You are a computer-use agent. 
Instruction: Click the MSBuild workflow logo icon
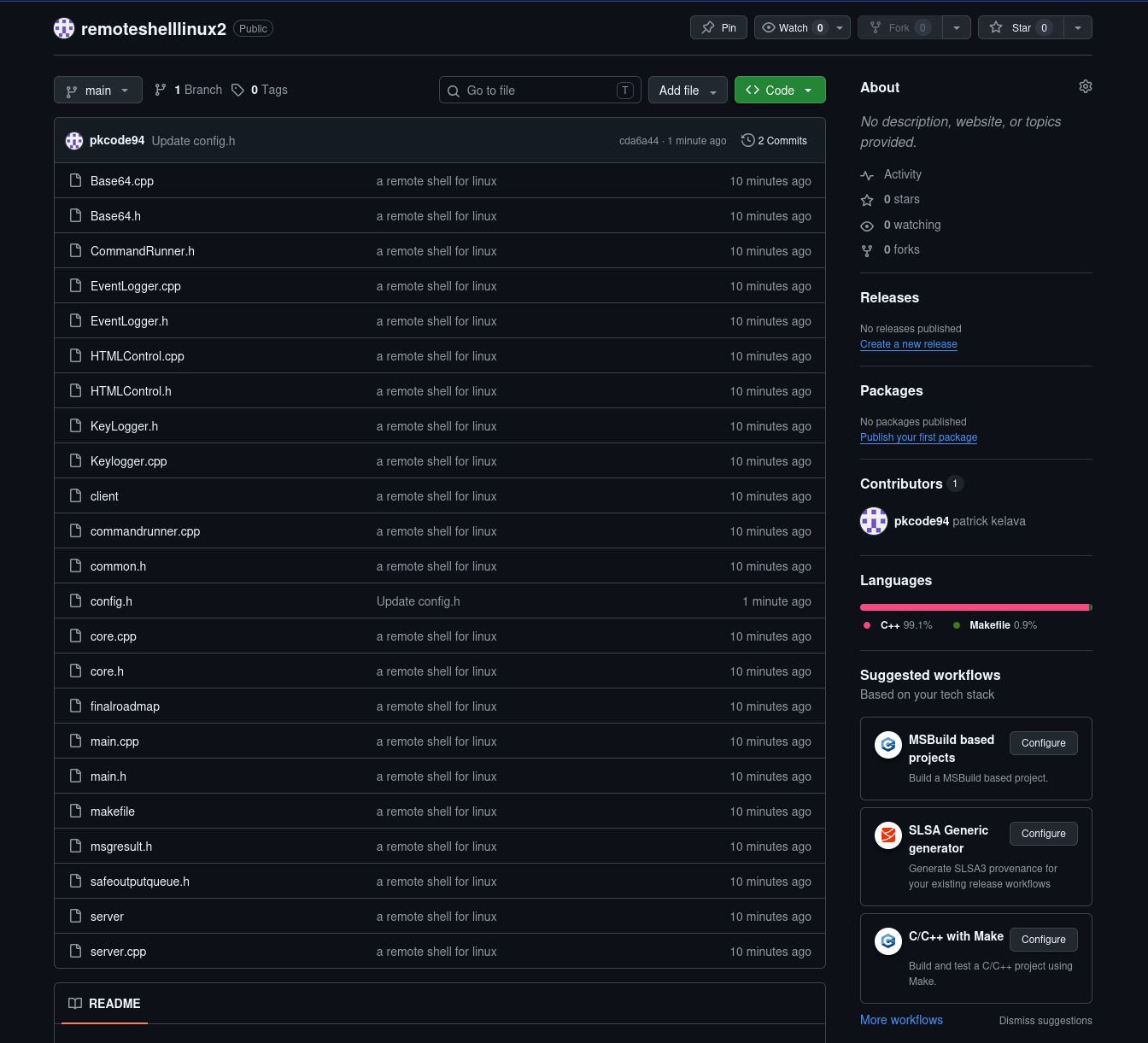click(888, 745)
